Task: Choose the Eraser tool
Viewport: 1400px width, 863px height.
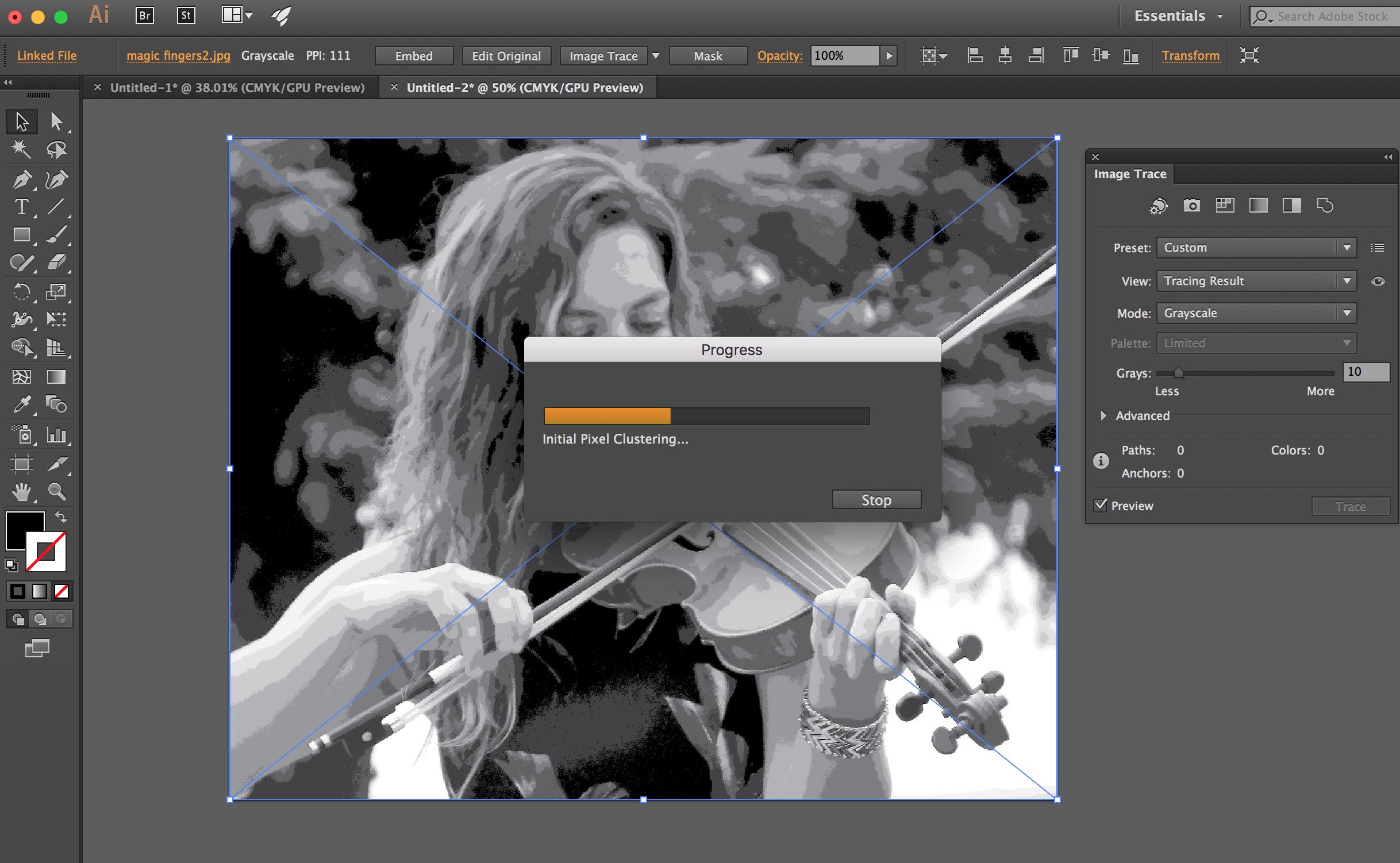Action: [x=56, y=263]
